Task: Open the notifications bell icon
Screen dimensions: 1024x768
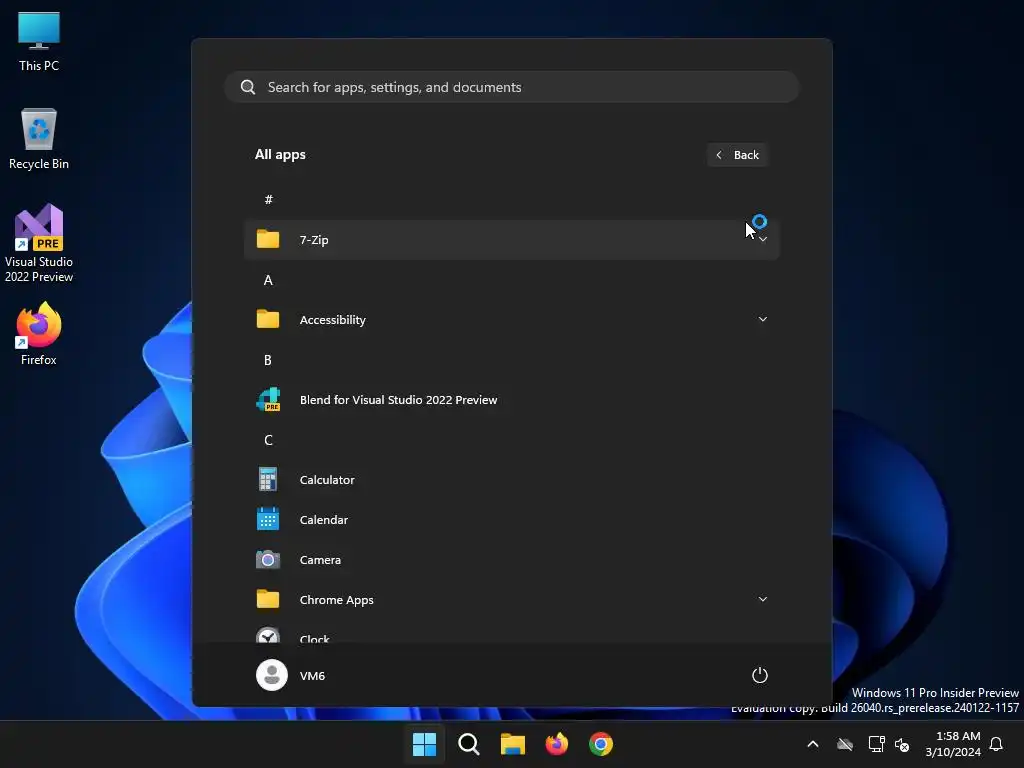Action: coord(996,744)
